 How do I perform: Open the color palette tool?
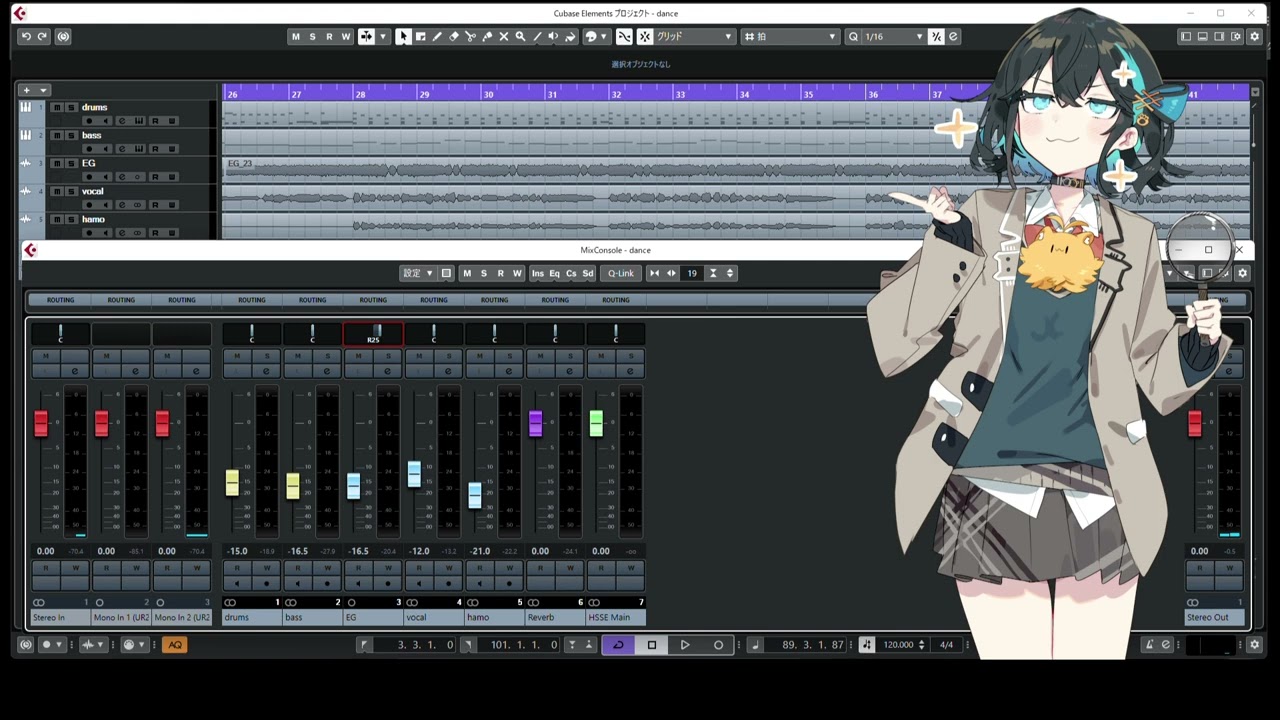point(590,37)
